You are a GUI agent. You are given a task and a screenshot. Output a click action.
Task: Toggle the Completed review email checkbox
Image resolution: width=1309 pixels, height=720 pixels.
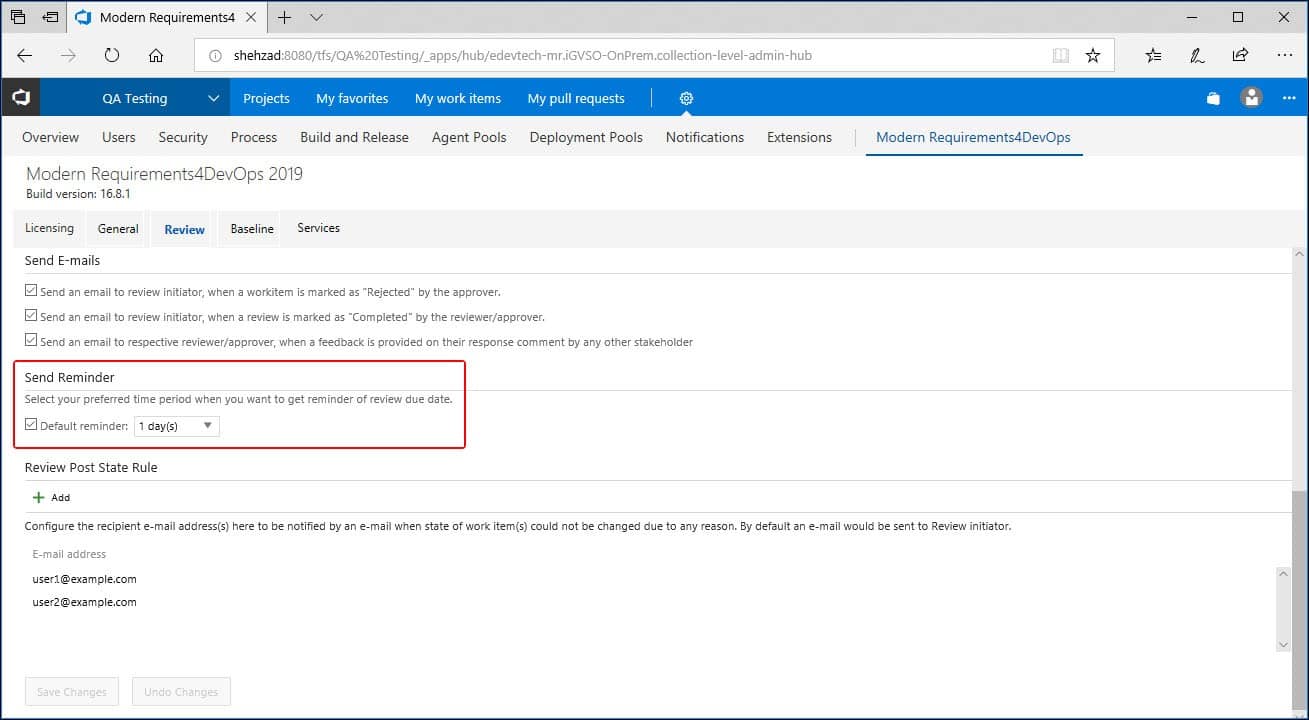pos(31,316)
